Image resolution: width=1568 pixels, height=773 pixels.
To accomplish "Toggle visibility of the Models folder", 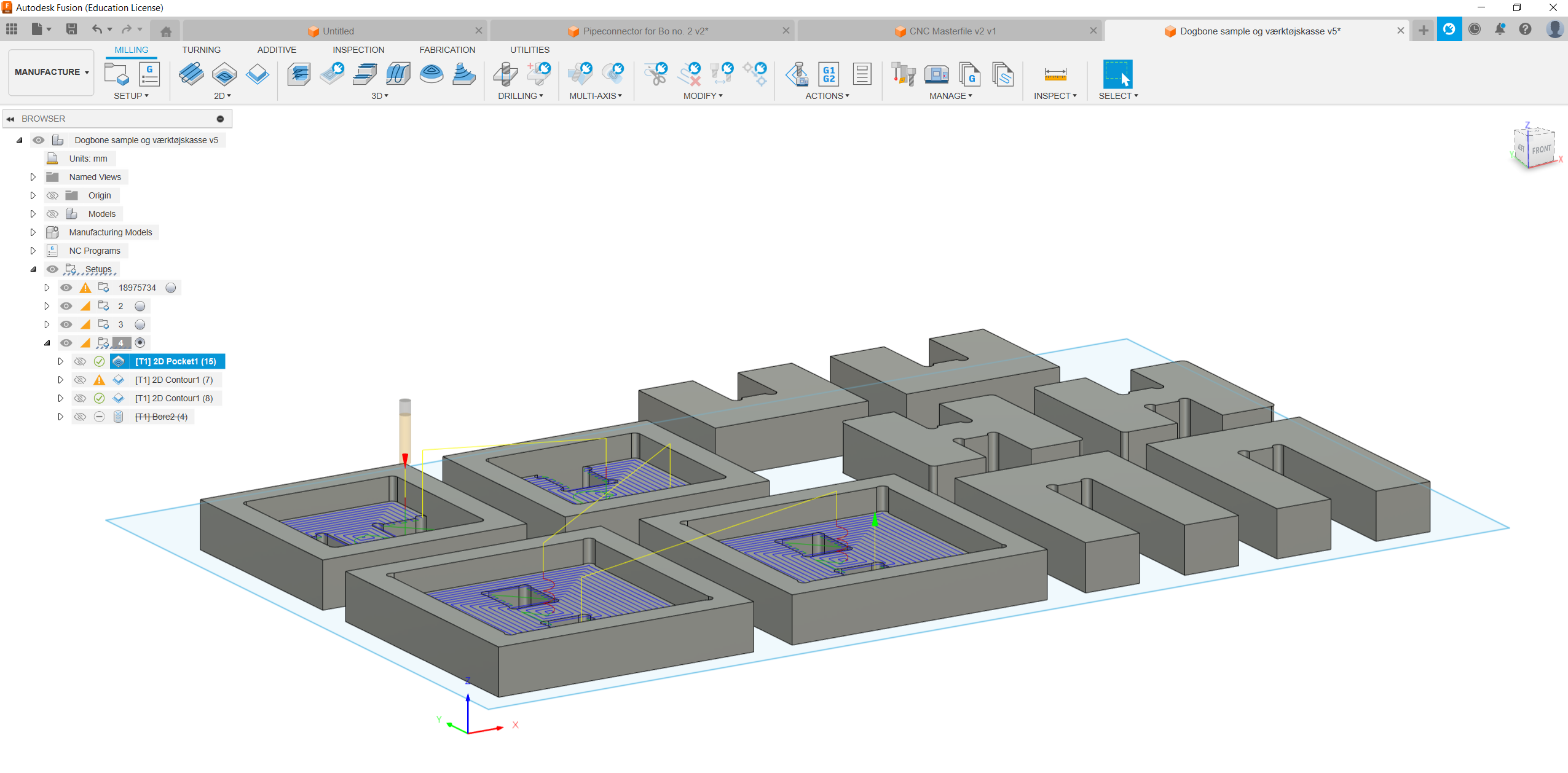I will click(53, 214).
